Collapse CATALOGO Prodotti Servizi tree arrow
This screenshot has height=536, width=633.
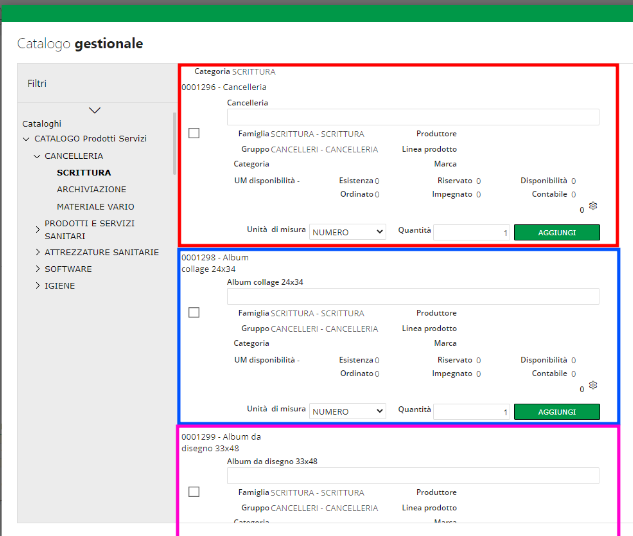[x=26, y=140]
